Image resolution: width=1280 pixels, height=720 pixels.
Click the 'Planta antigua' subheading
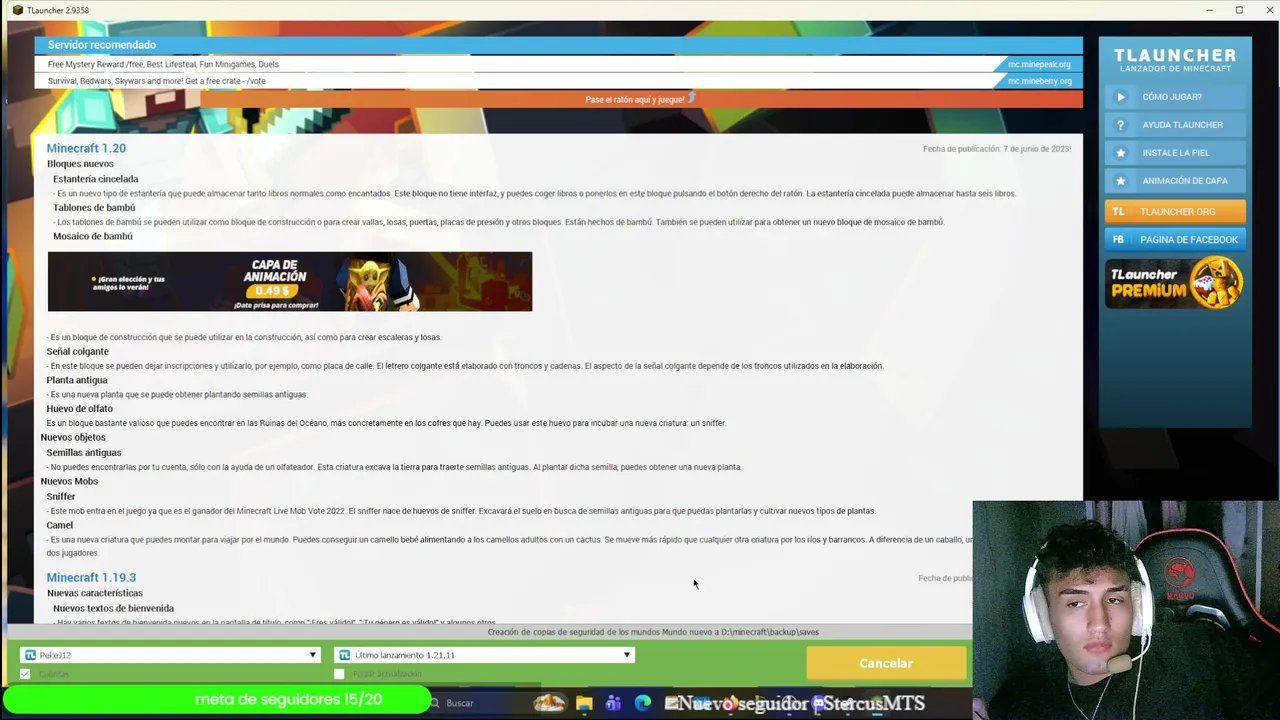click(x=77, y=380)
